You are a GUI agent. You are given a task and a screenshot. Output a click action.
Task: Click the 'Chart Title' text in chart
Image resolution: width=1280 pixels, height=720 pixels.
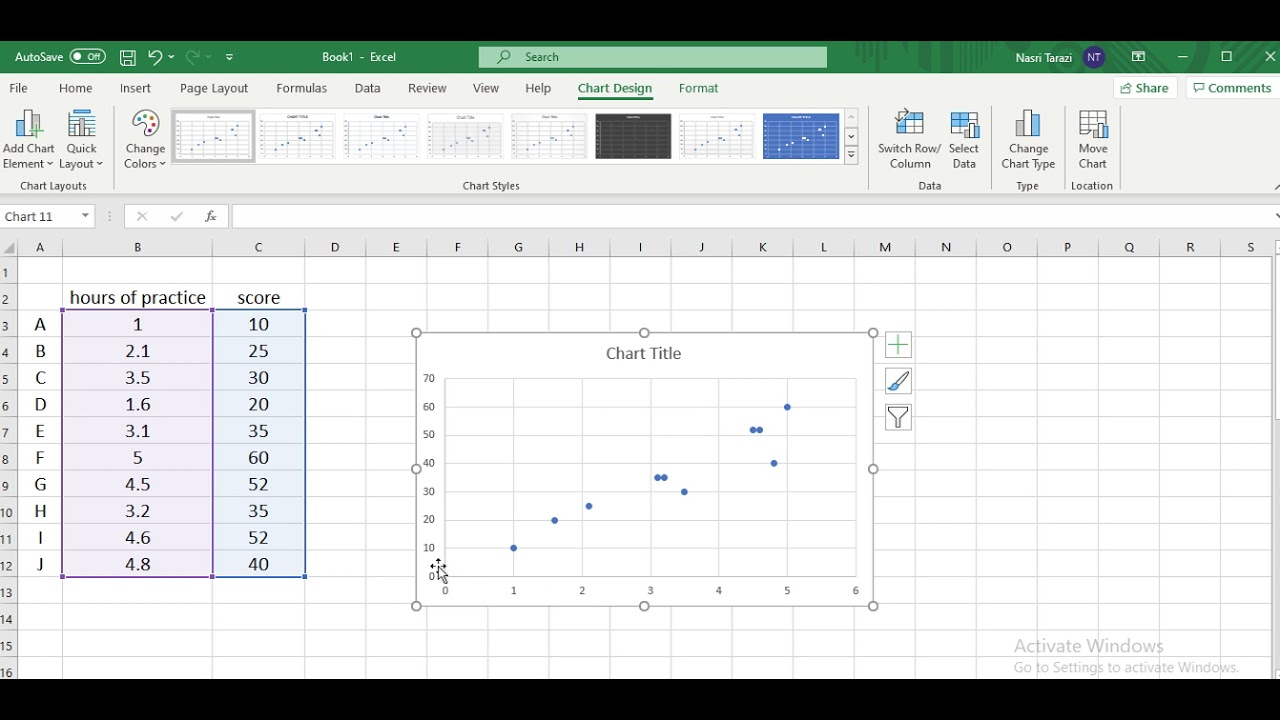(x=643, y=353)
